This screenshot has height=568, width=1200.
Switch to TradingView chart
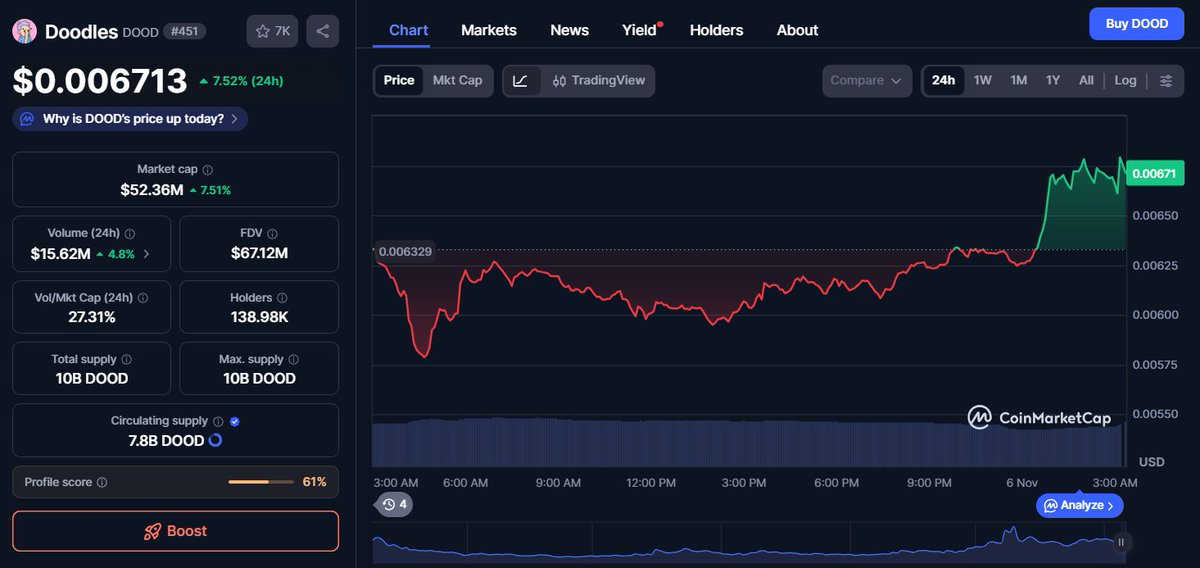[x=599, y=81]
